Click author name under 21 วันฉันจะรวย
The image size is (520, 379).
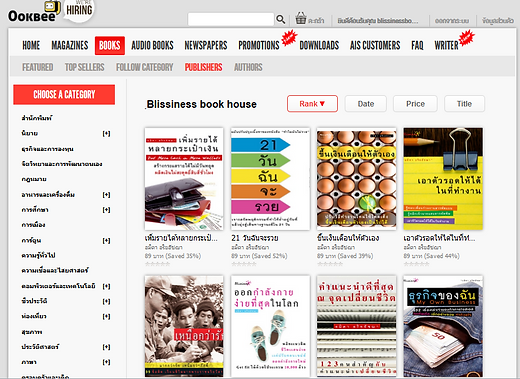tap(250, 247)
